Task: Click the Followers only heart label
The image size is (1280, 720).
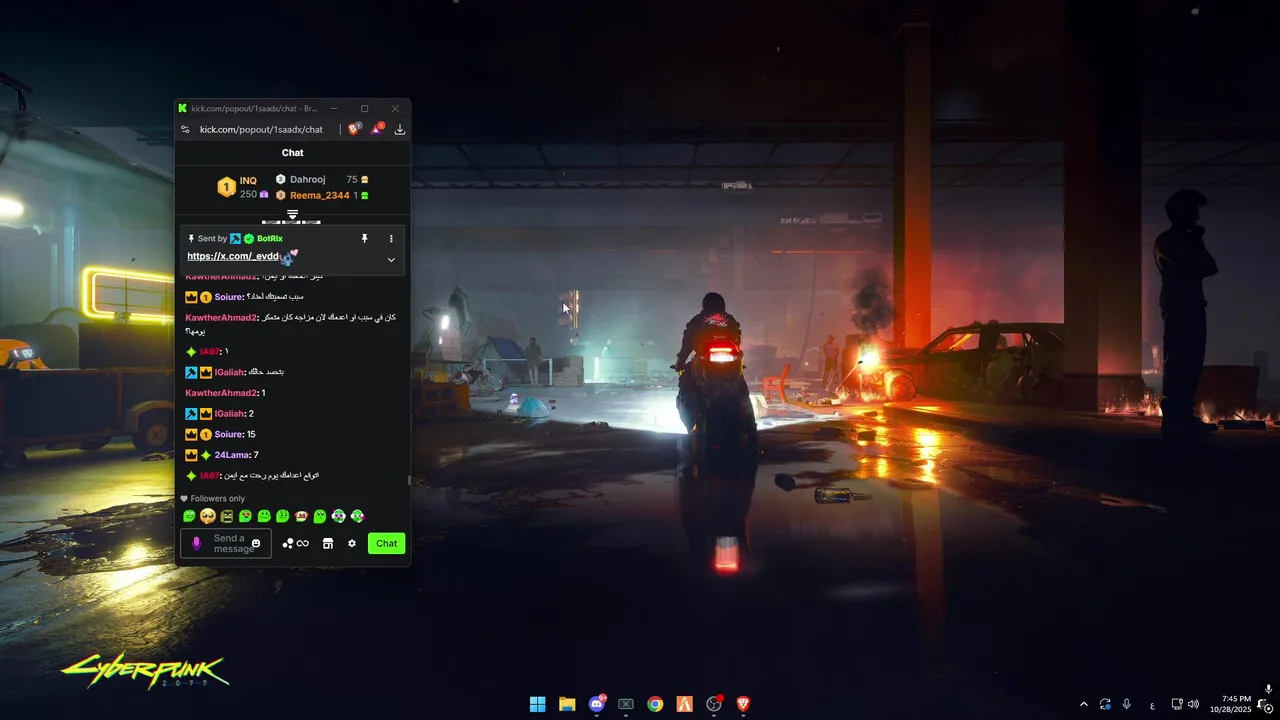Action: [x=212, y=498]
